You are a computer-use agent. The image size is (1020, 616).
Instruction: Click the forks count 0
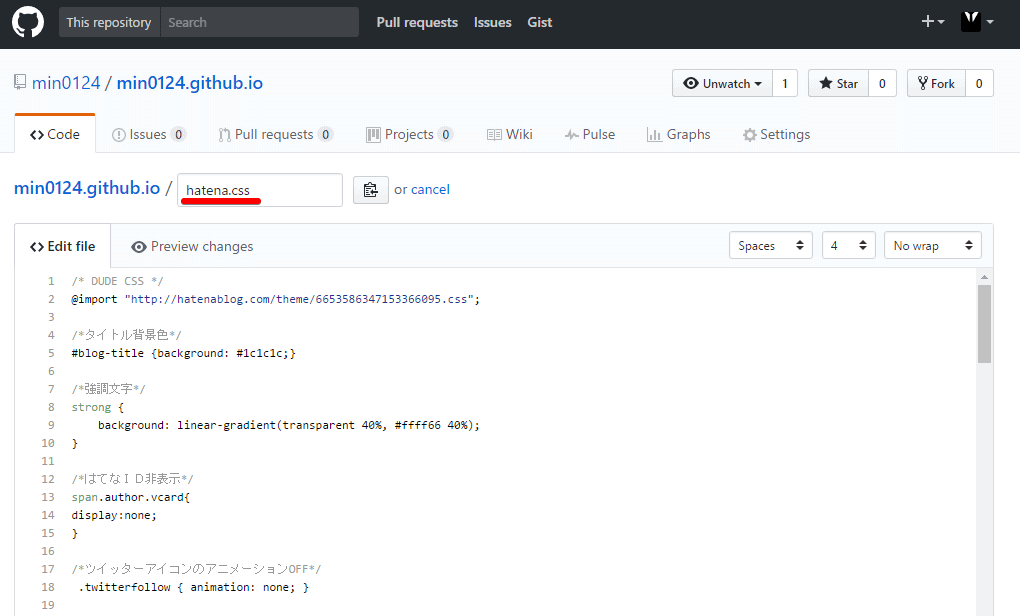click(979, 83)
